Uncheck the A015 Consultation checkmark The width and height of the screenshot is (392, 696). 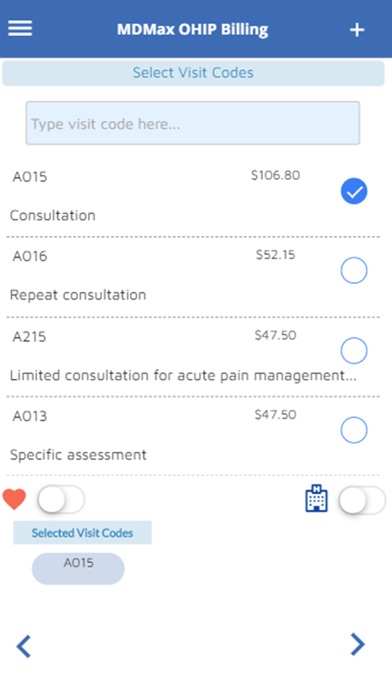354,191
